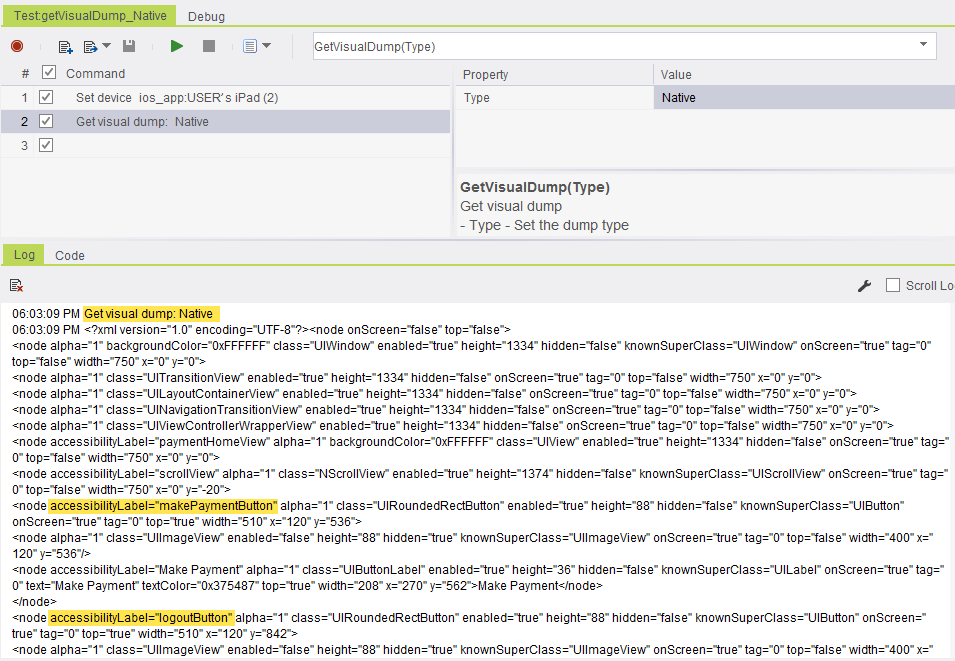Viewport: 955px width, 661px height.
Task: Open the export icon's dropdown arrow
Action: pos(106,46)
